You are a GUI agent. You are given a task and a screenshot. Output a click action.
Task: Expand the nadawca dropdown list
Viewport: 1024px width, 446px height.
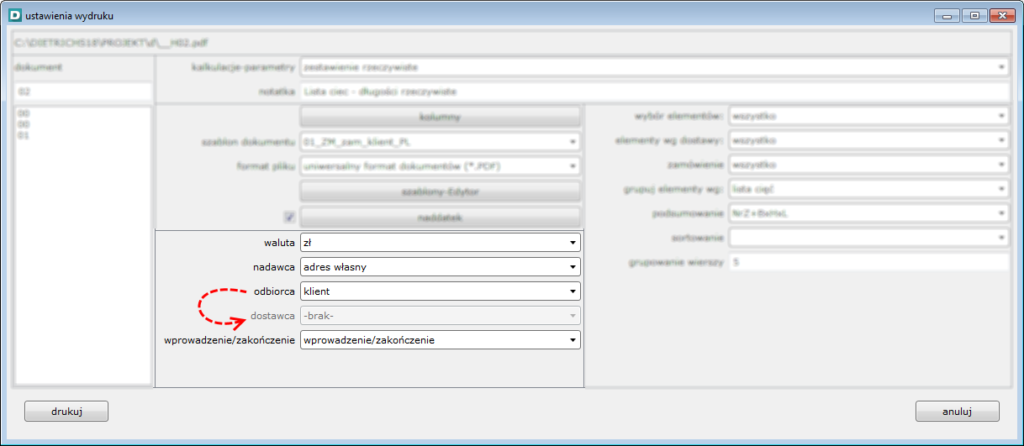pyautogui.click(x=440, y=267)
